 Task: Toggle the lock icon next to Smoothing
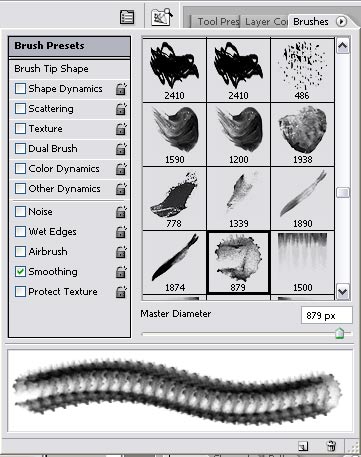coord(121,272)
